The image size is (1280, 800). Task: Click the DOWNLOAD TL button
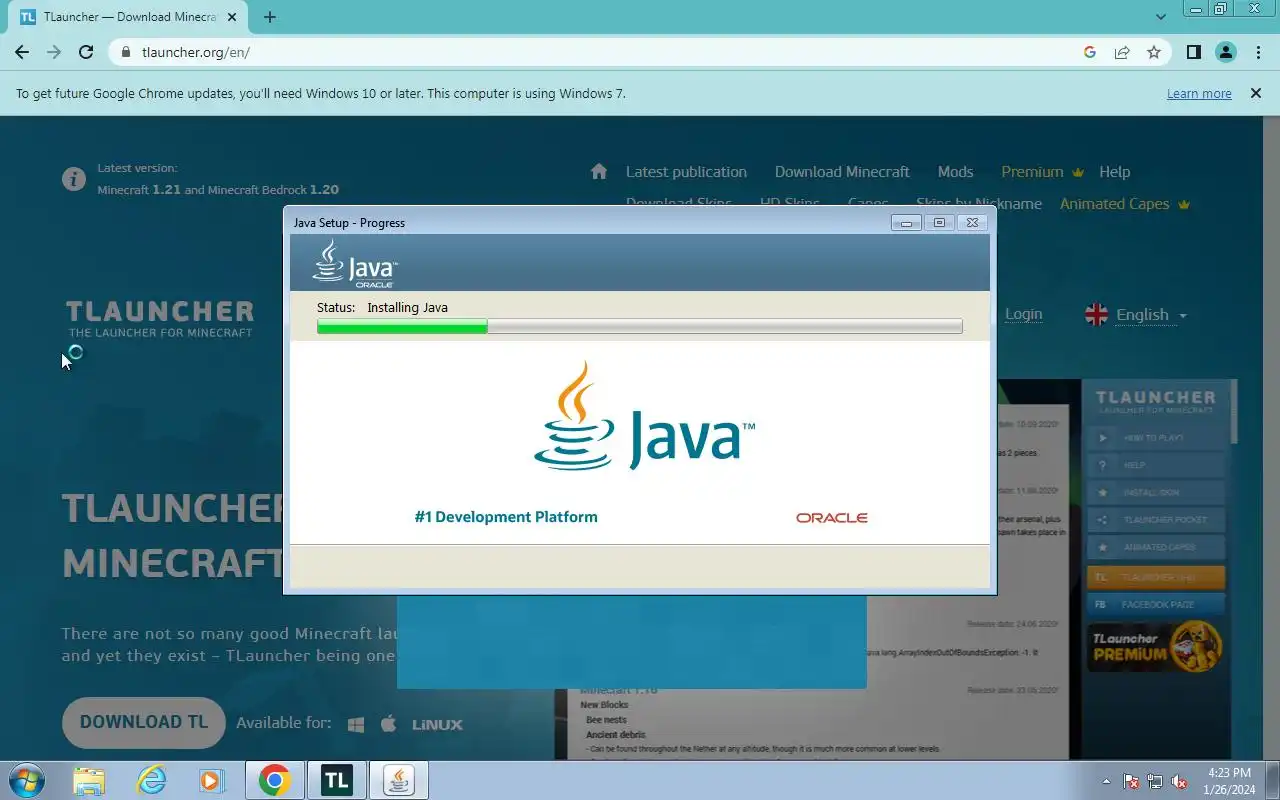(x=144, y=722)
